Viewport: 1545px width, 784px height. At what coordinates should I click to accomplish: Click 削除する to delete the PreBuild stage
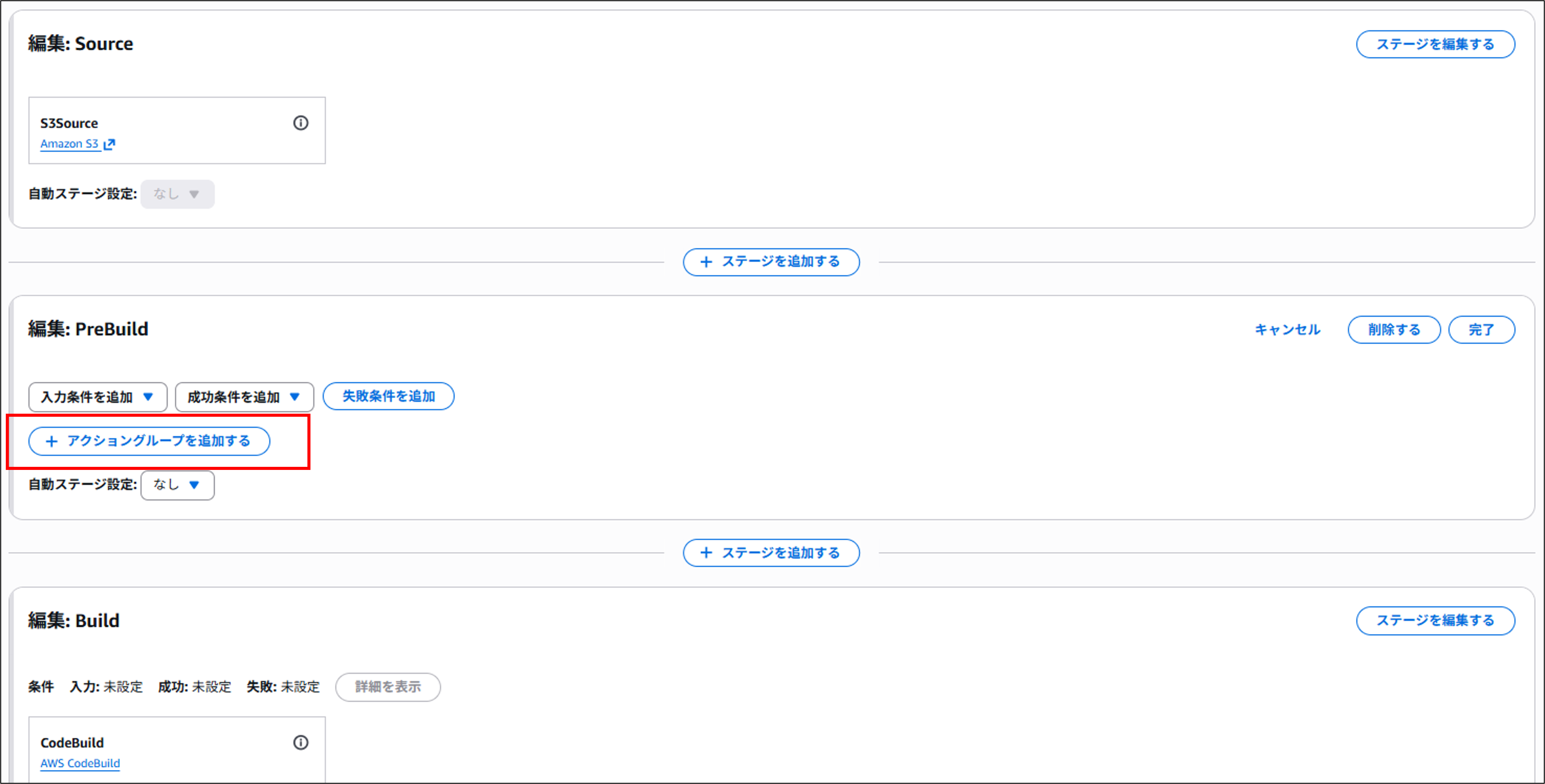tap(1394, 329)
